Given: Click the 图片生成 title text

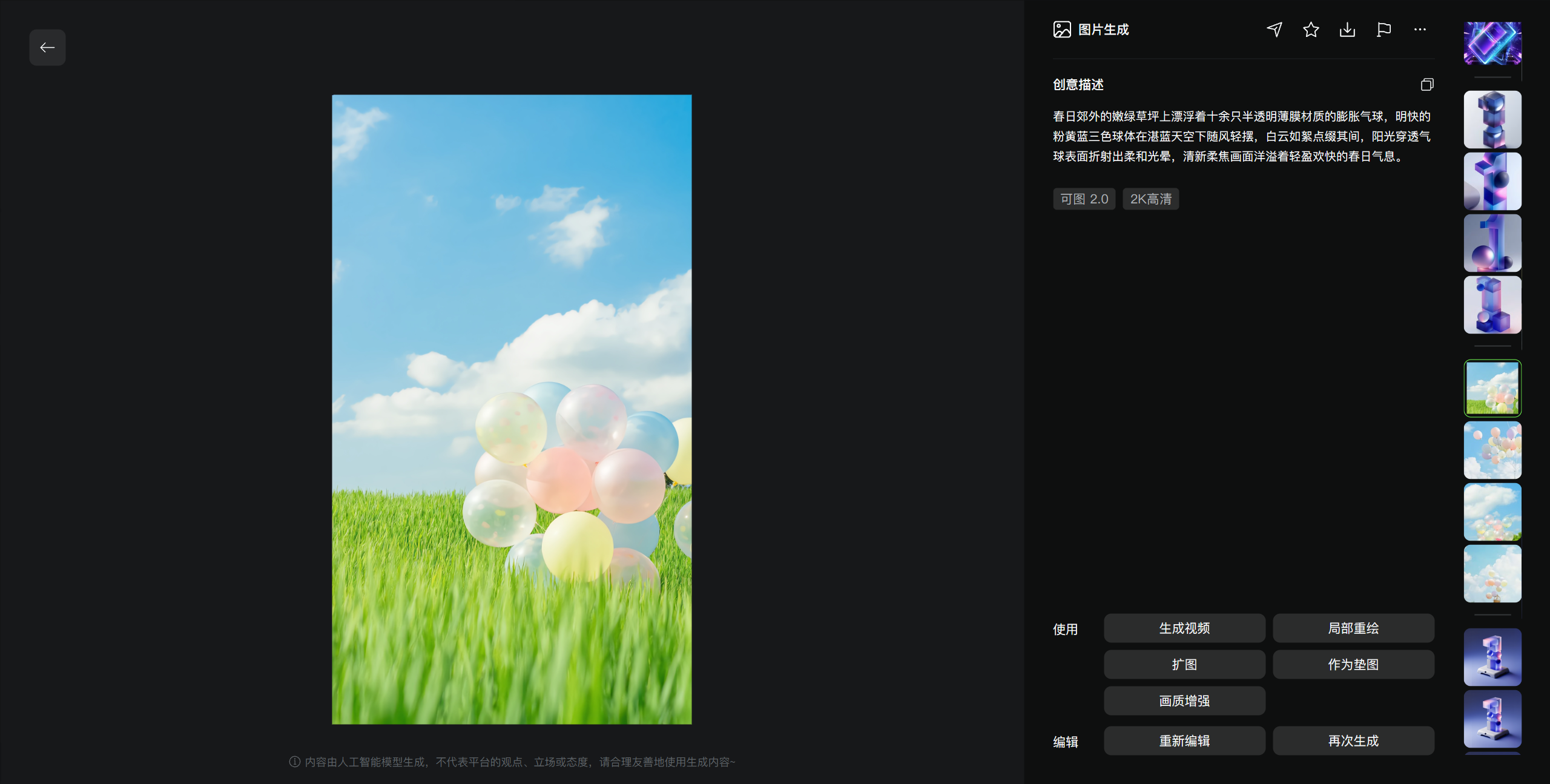Looking at the screenshot, I should (x=1104, y=30).
